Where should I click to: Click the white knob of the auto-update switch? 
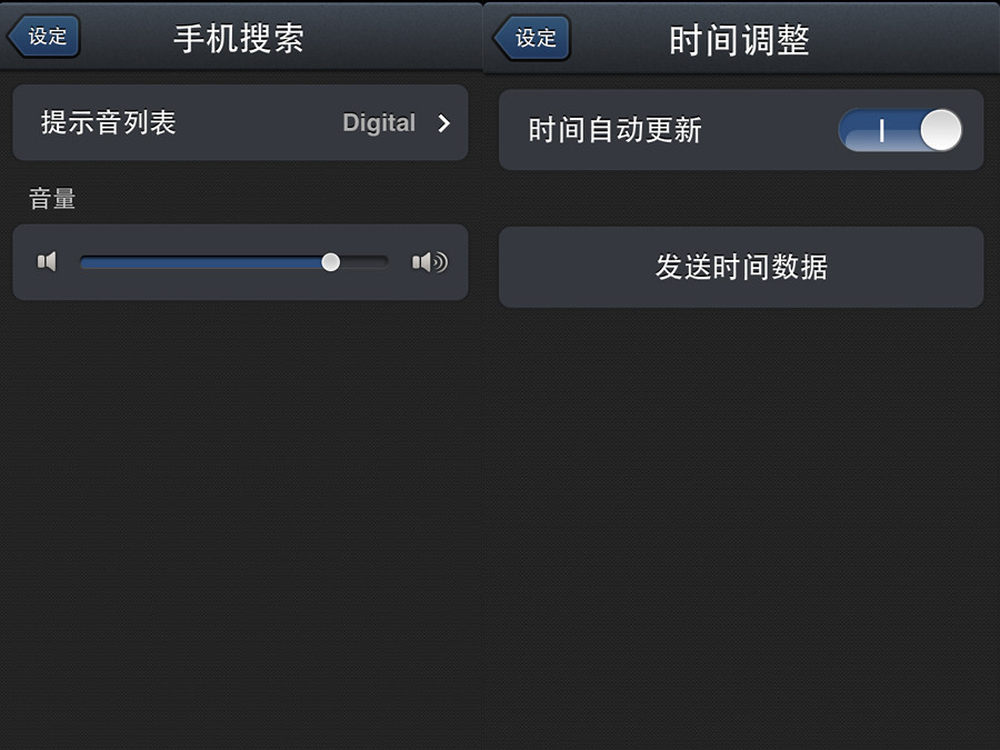941,130
